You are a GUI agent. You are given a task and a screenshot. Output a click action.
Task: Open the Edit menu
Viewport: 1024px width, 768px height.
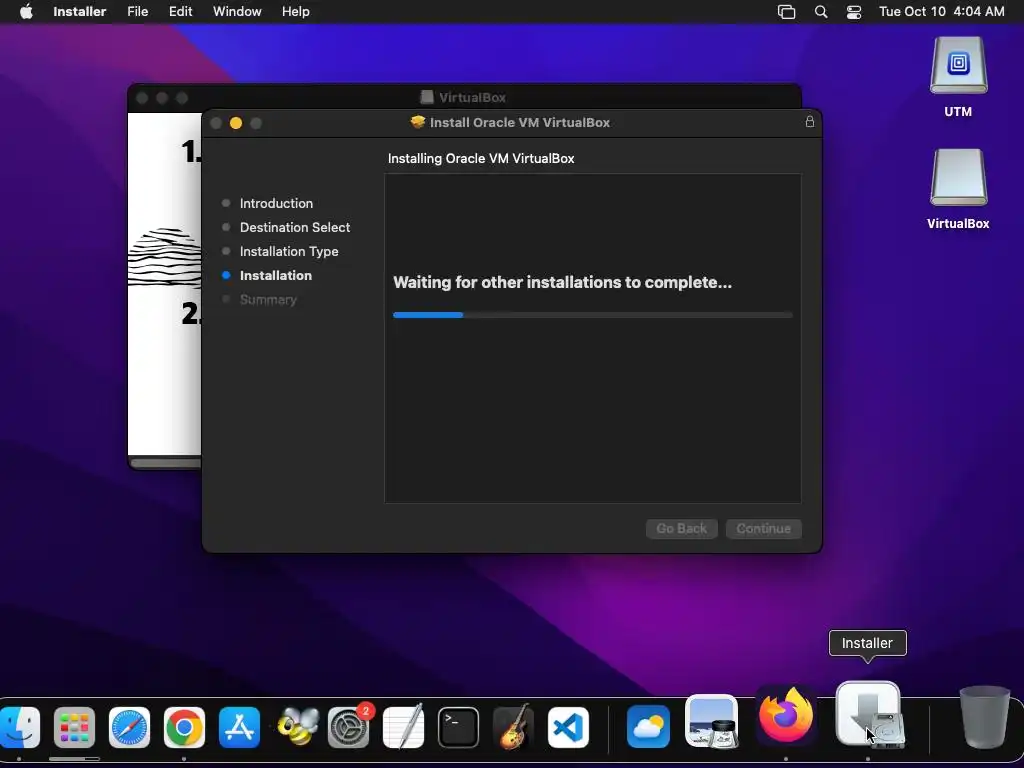180,11
